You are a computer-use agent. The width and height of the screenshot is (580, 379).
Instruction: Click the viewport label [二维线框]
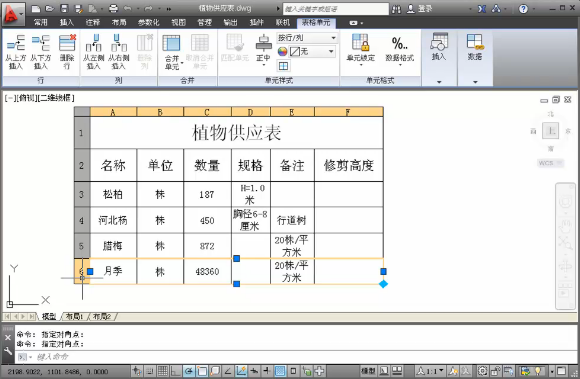(56, 98)
